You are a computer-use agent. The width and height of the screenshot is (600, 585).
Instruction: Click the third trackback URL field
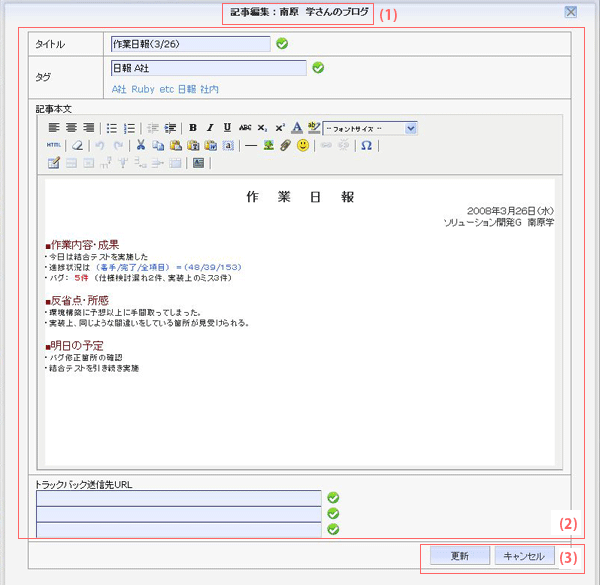(179, 530)
